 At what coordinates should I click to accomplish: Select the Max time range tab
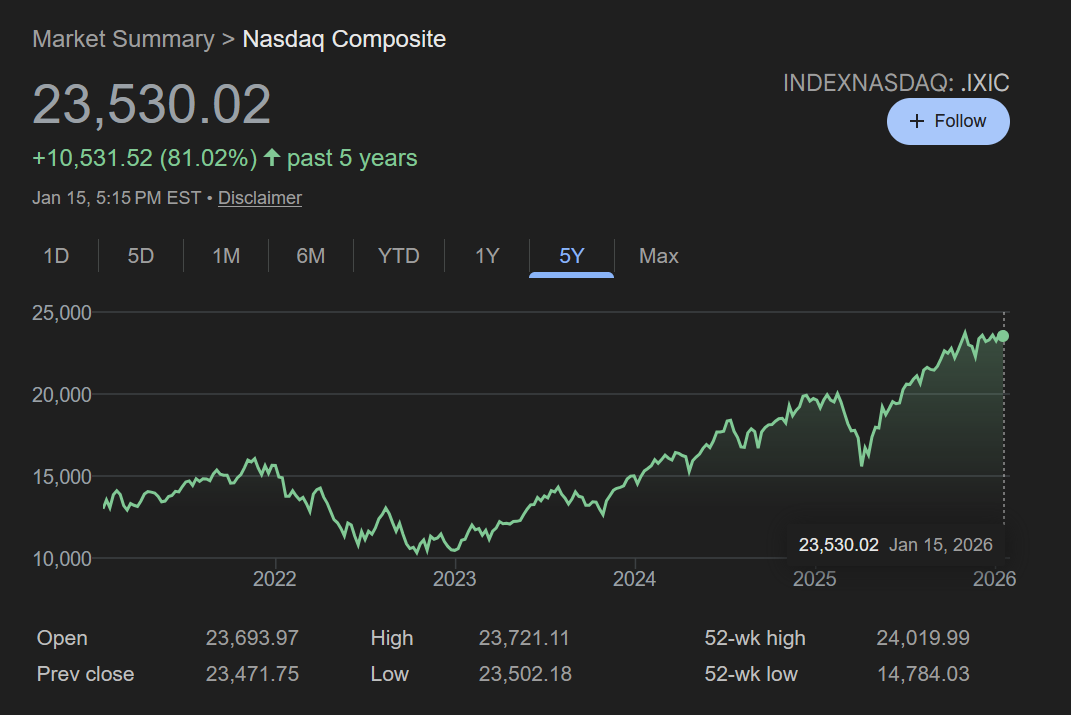click(x=658, y=256)
